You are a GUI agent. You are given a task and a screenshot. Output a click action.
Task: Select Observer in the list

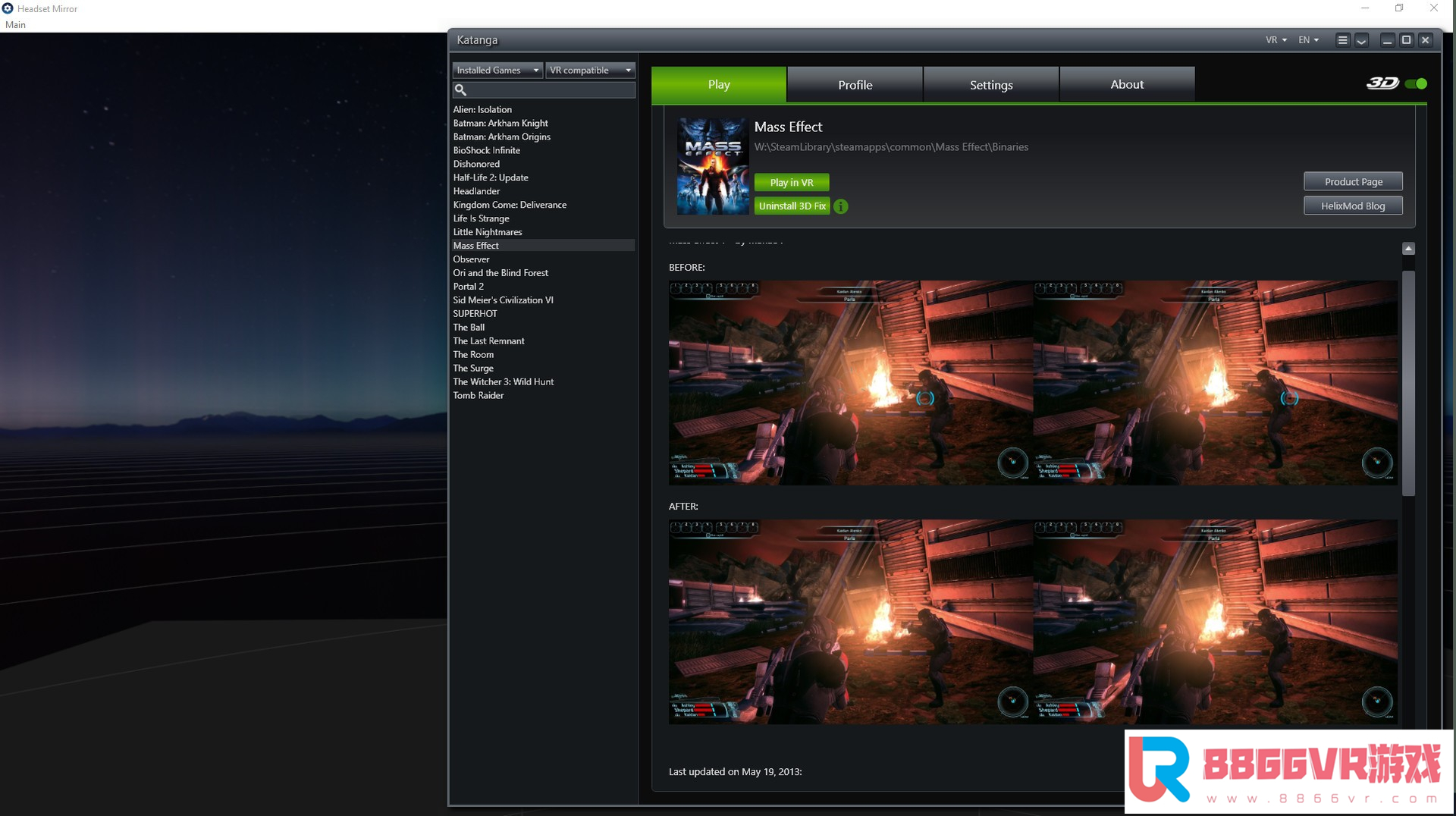point(543,259)
